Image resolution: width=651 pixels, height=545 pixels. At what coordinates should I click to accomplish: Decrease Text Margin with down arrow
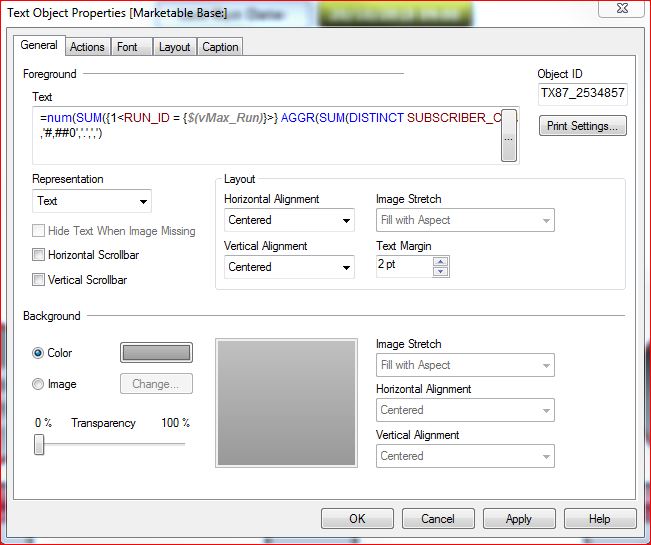tap(440, 271)
